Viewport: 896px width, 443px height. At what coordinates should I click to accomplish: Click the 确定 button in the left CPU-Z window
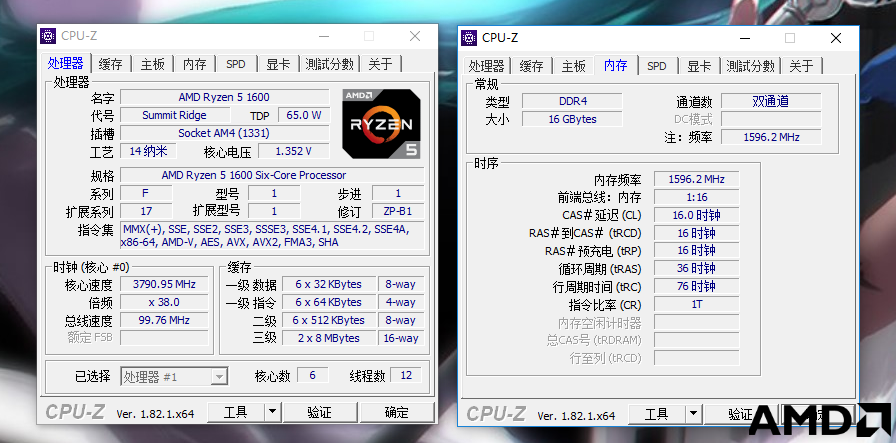(397, 412)
